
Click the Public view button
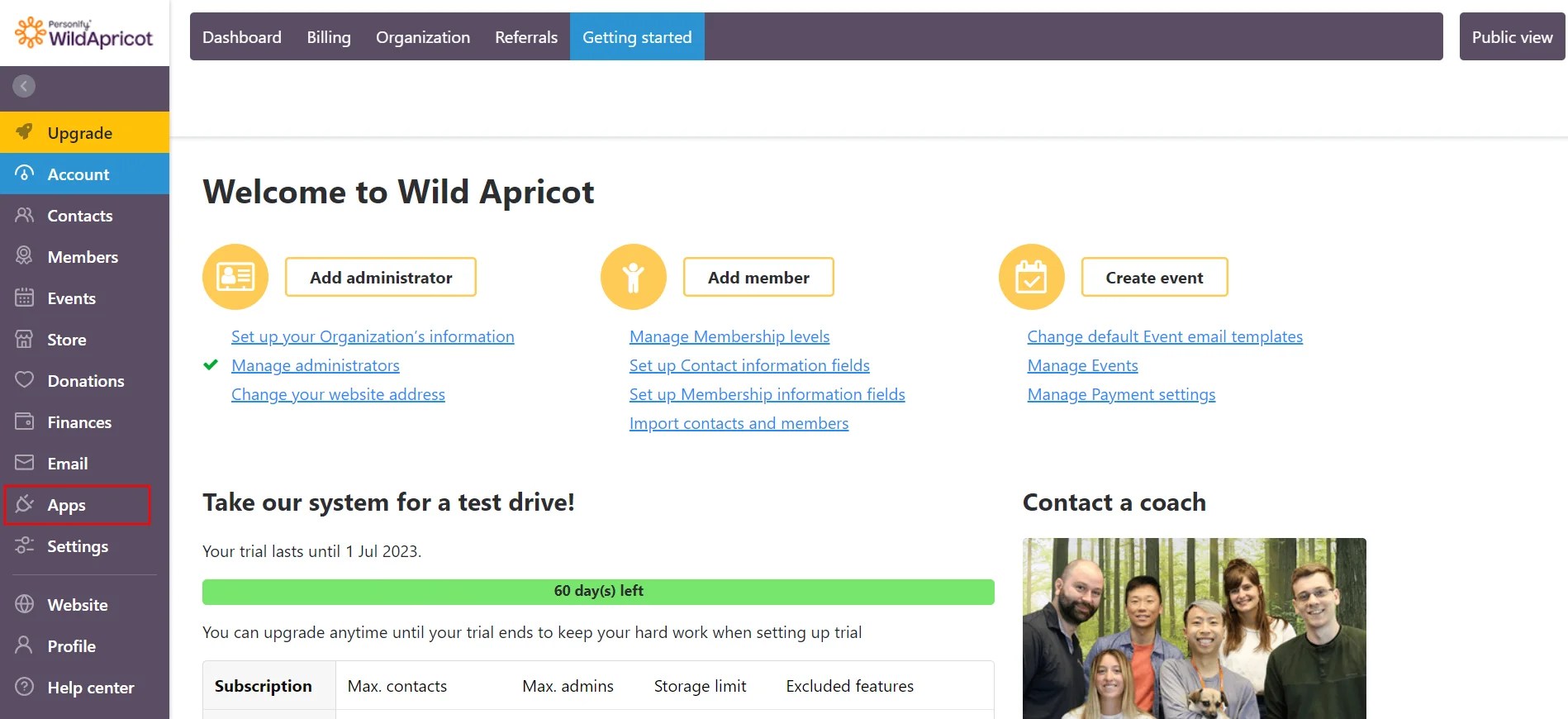1512,37
